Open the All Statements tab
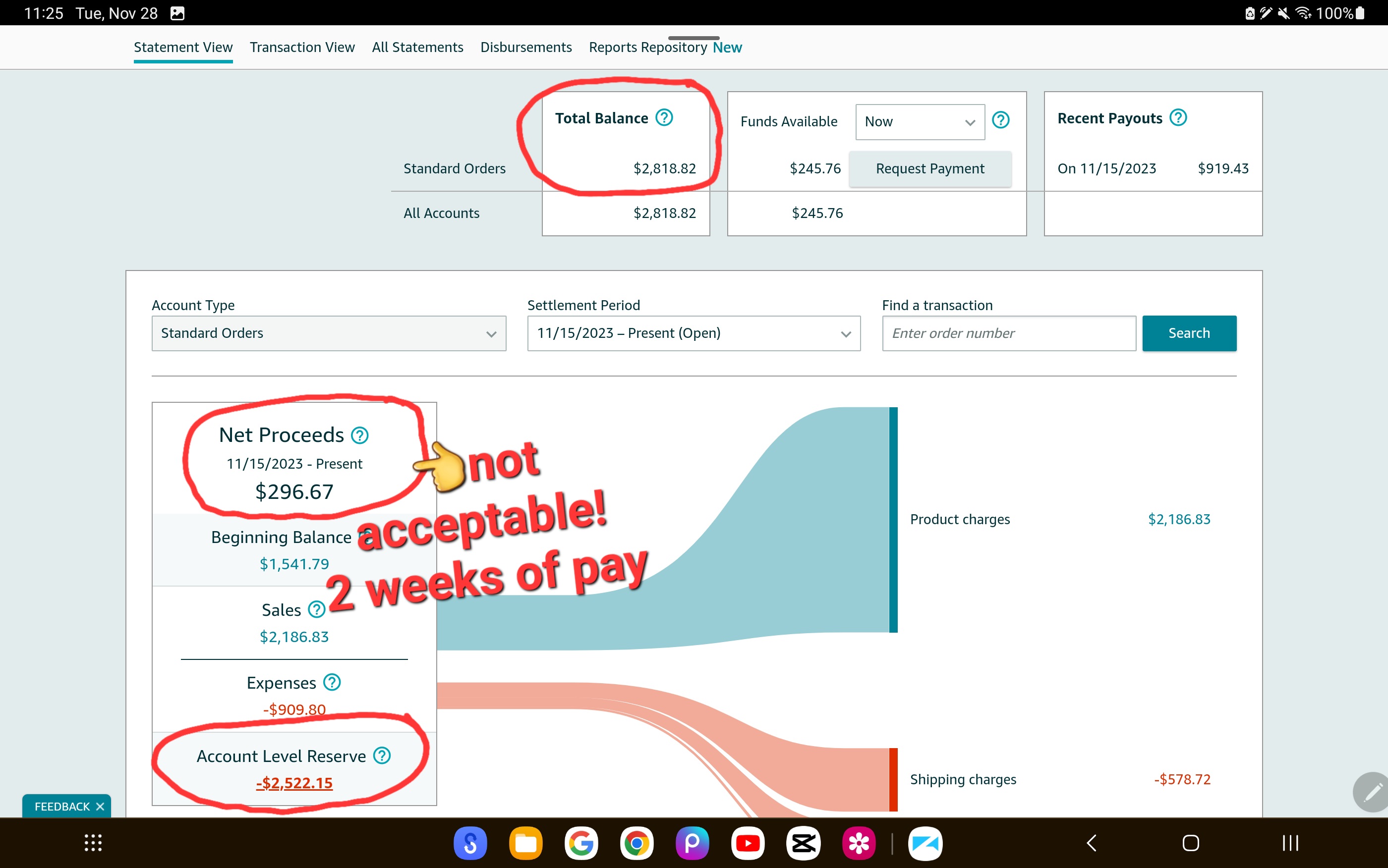Image resolution: width=1388 pixels, height=868 pixels. tap(417, 47)
